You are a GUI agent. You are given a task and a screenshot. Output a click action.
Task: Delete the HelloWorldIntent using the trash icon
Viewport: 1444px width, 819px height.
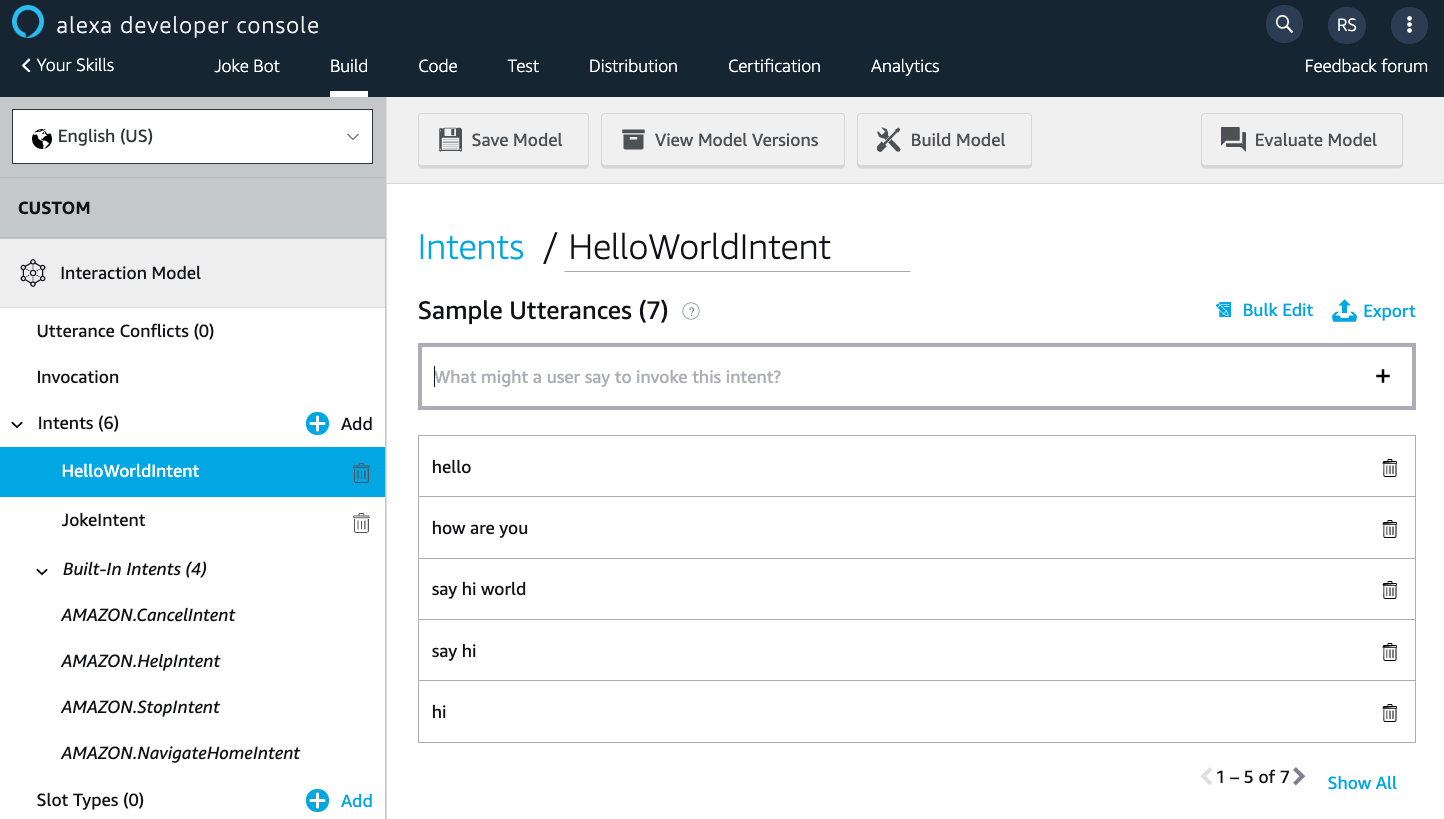tap(361, 473)
